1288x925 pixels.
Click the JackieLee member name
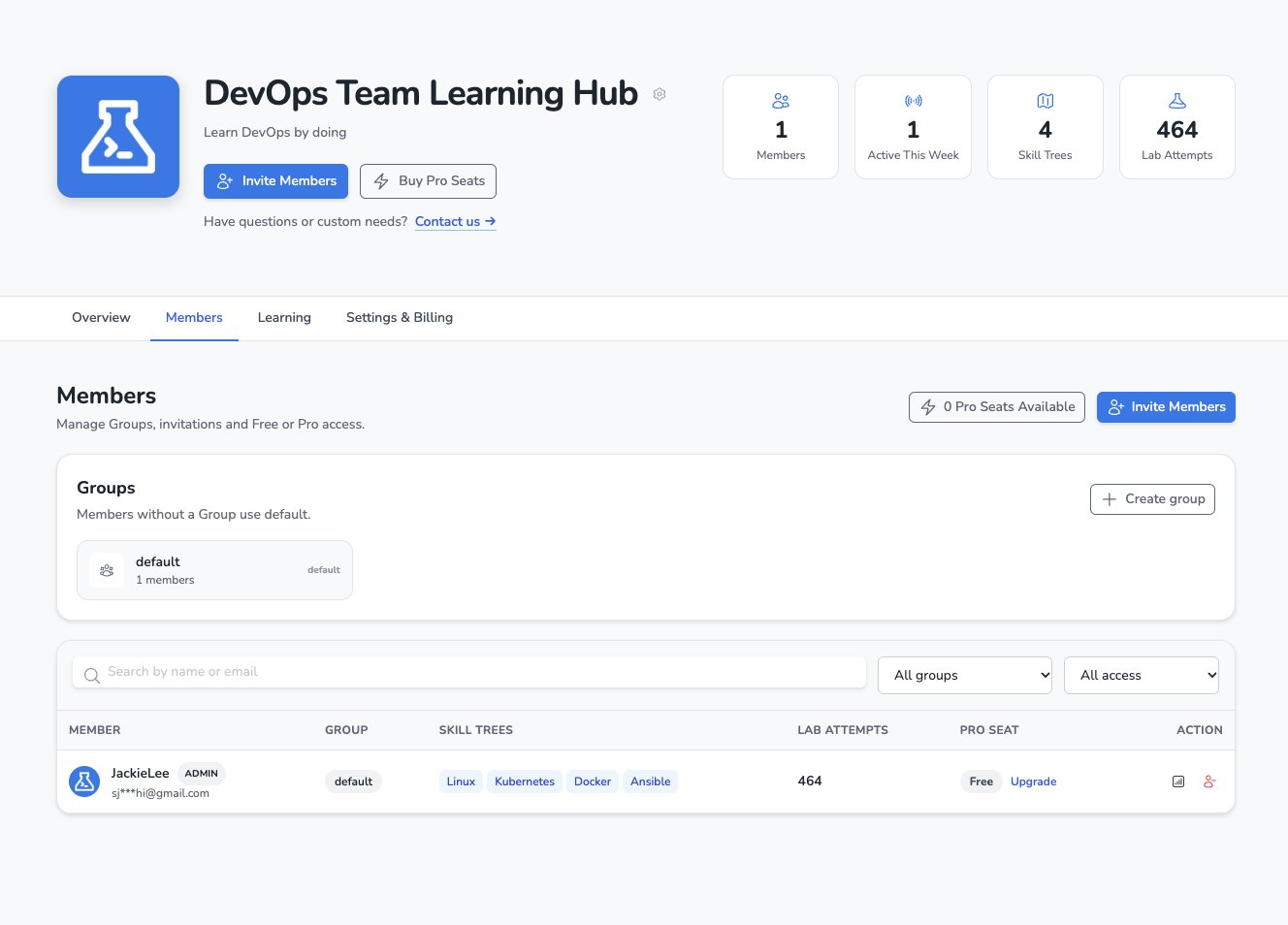140,773
